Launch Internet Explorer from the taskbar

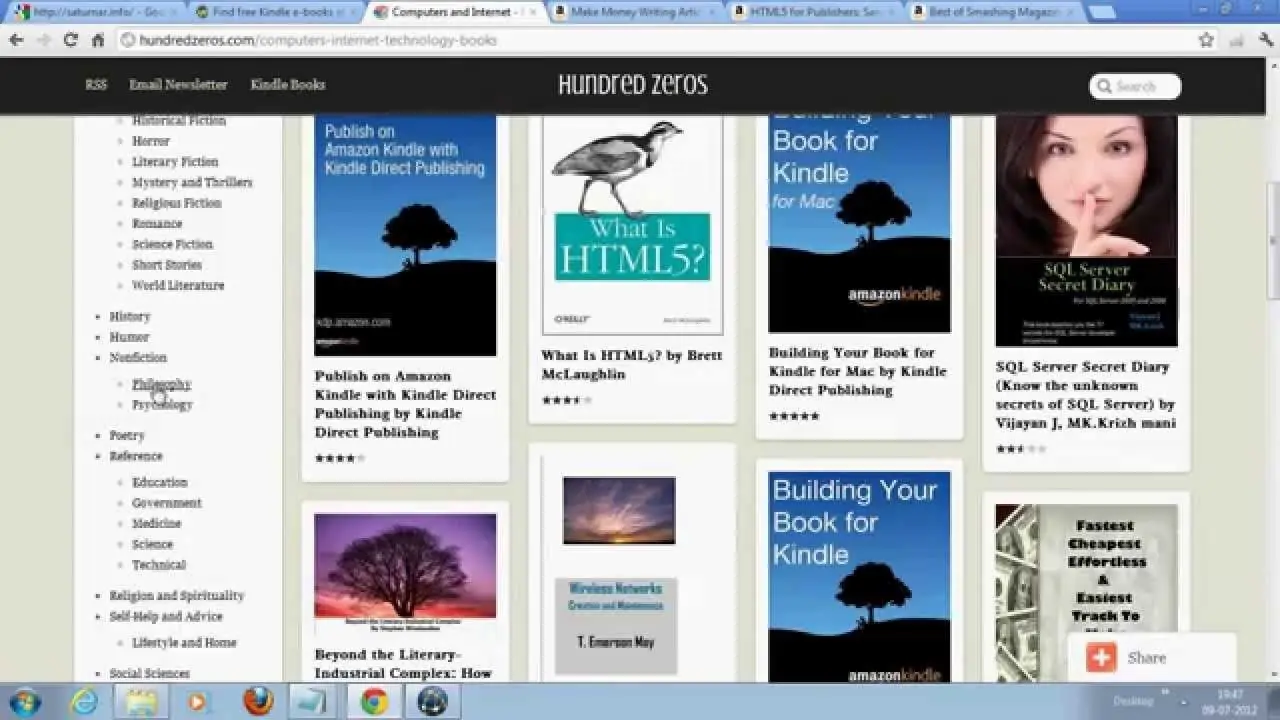(84, 701)
